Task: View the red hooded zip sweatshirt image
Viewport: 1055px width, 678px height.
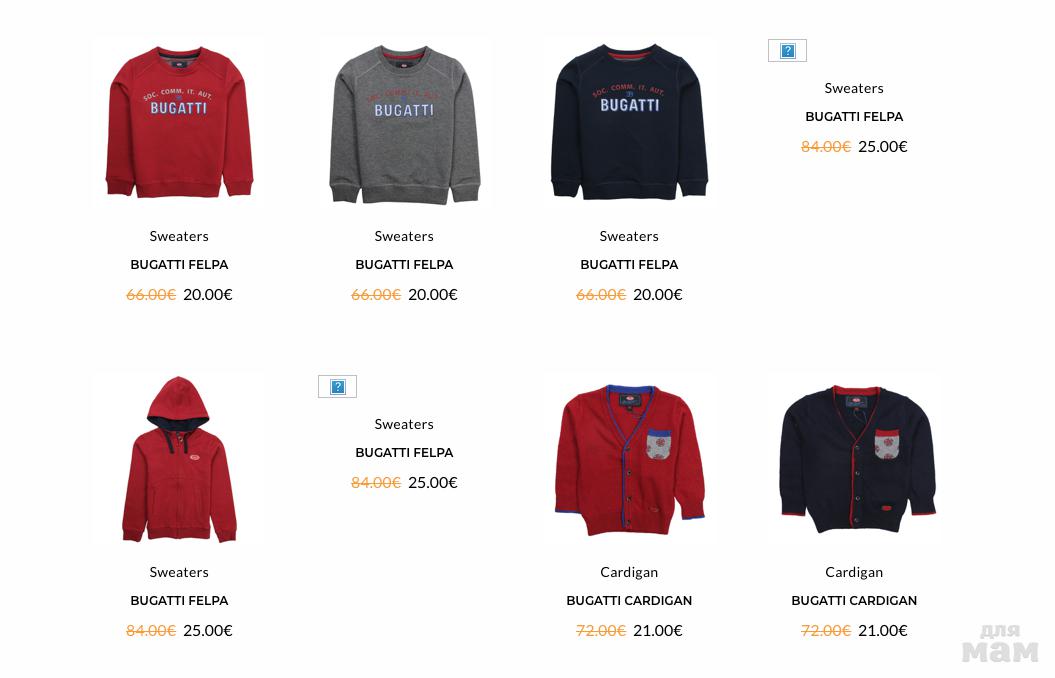Action: click(179, 459)
